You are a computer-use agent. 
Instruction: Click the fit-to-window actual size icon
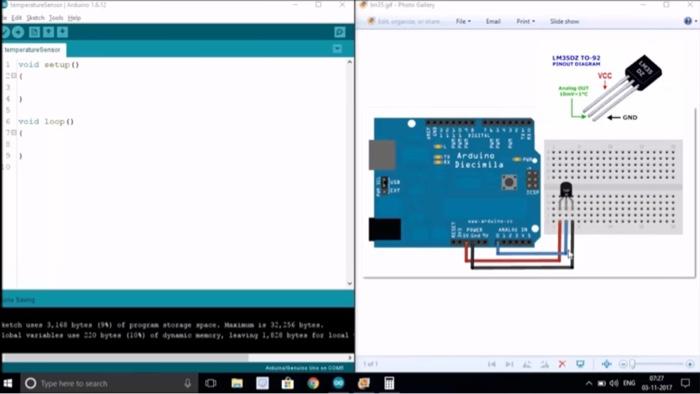606,364
